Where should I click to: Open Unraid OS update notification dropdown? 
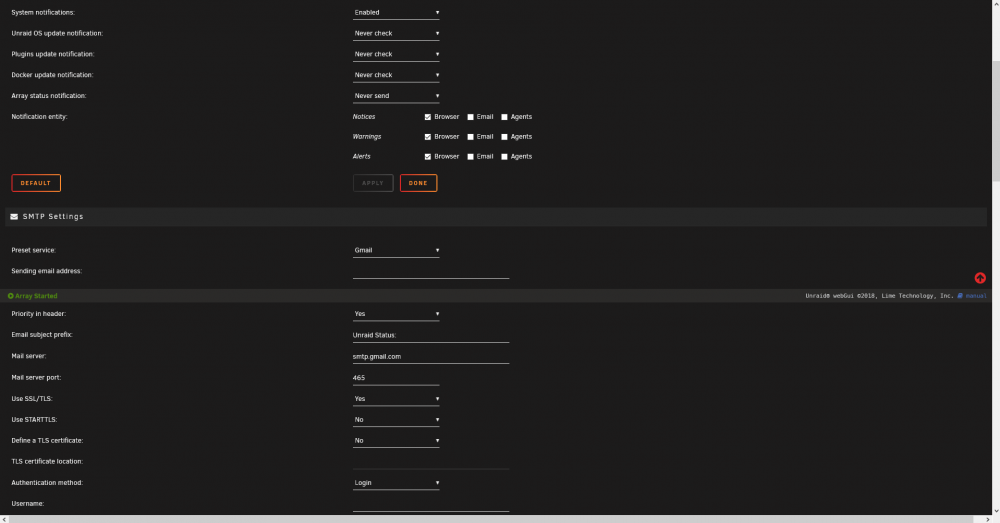396,33
